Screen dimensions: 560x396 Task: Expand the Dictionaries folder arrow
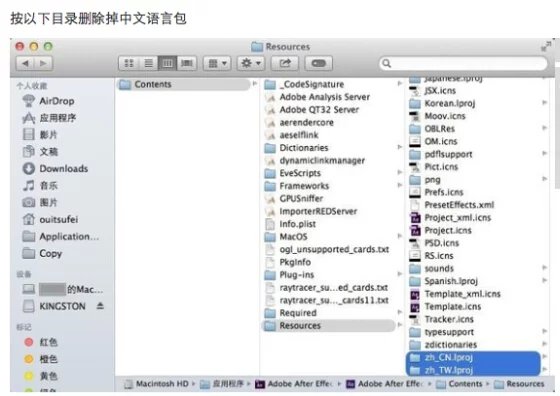(400, 147)
